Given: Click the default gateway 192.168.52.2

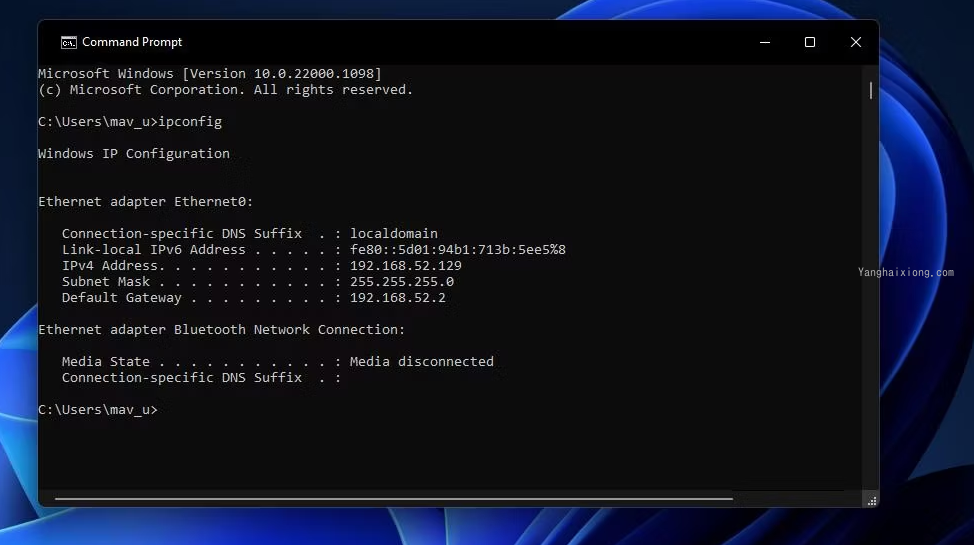Looking at the screenshot, I should point(398,298).
